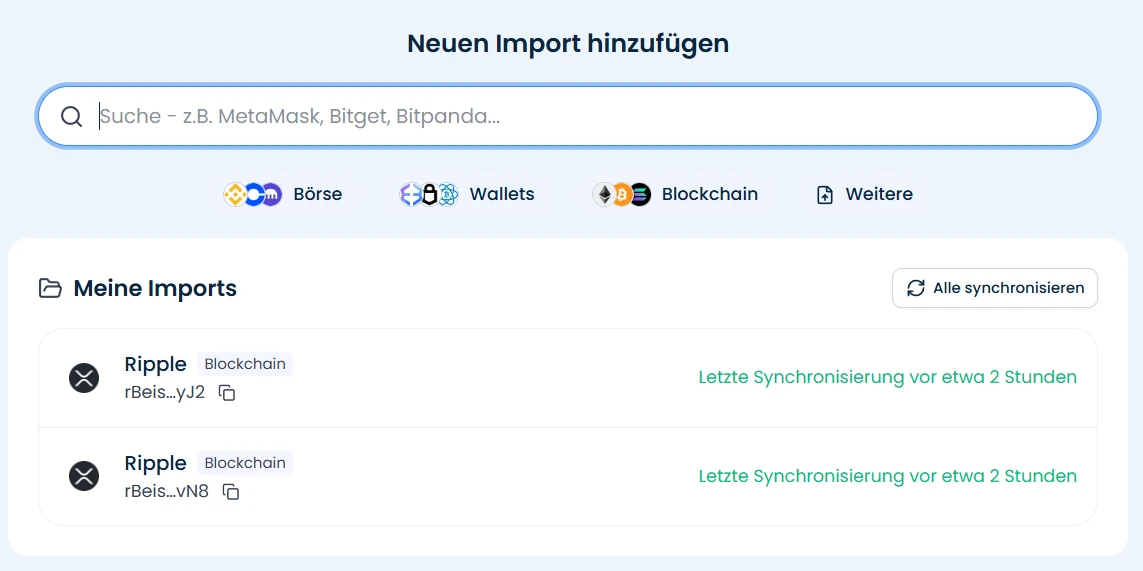This screenshot has height=571, width=1143.
Task: Click the Meine Imports folder icon
Action: coord(50,288)
